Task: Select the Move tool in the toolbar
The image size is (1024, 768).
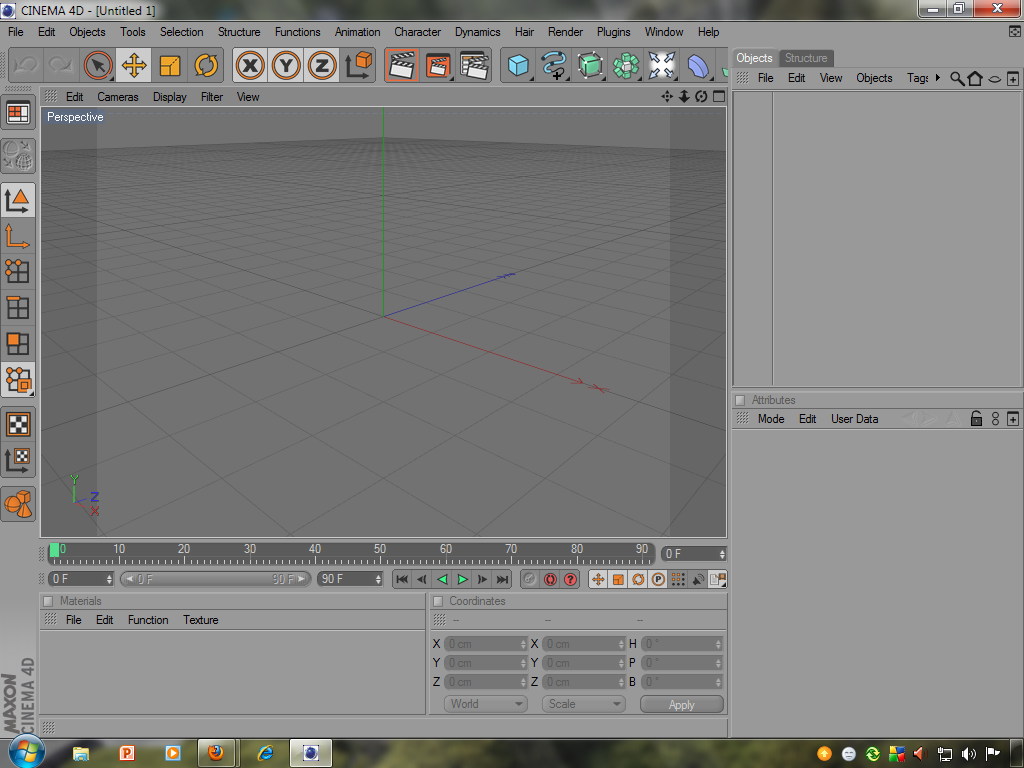Action: tap(133, 66)
